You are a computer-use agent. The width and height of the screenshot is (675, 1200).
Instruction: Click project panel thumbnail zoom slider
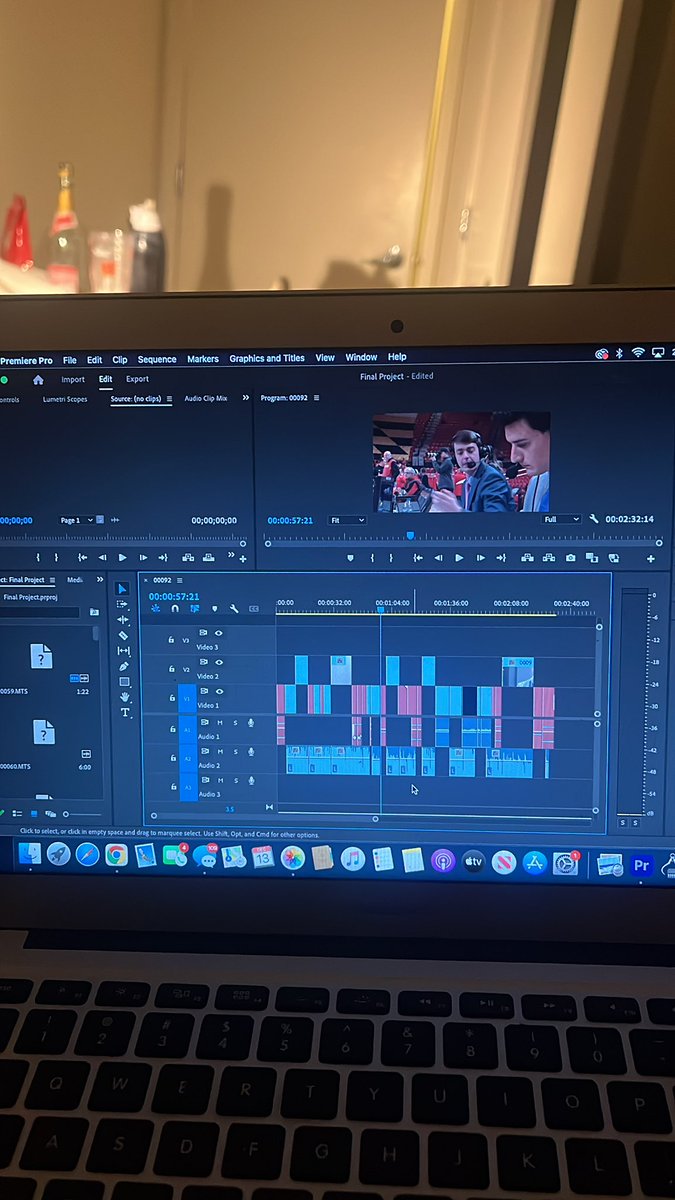coord(82,814)
